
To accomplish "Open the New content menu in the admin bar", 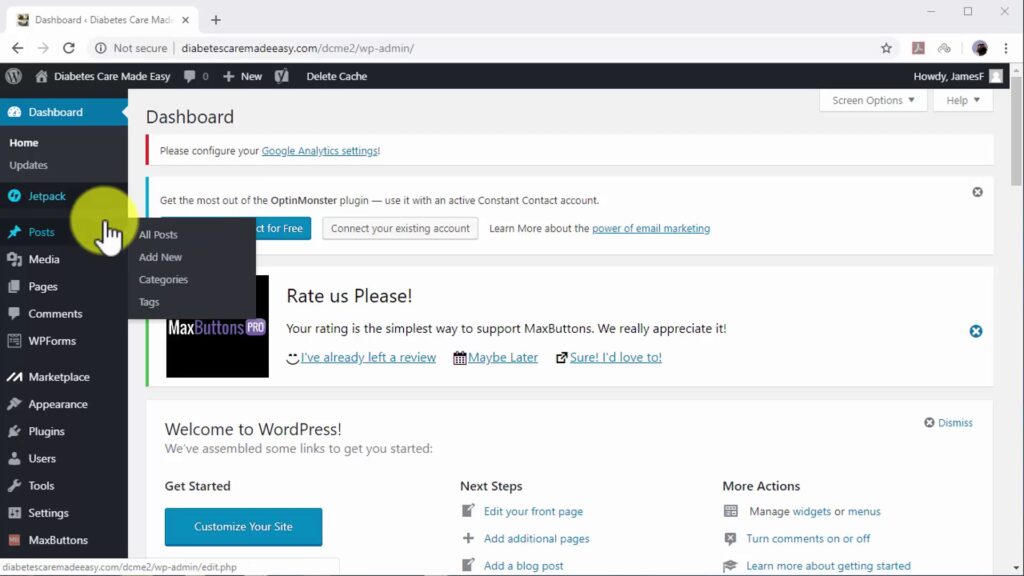I will pos(242,76).
